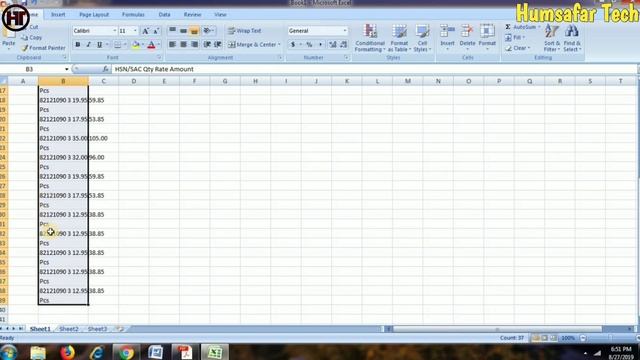640x360 pixels.
Task: Open Chrome from the taskbar
Action: 126,352
